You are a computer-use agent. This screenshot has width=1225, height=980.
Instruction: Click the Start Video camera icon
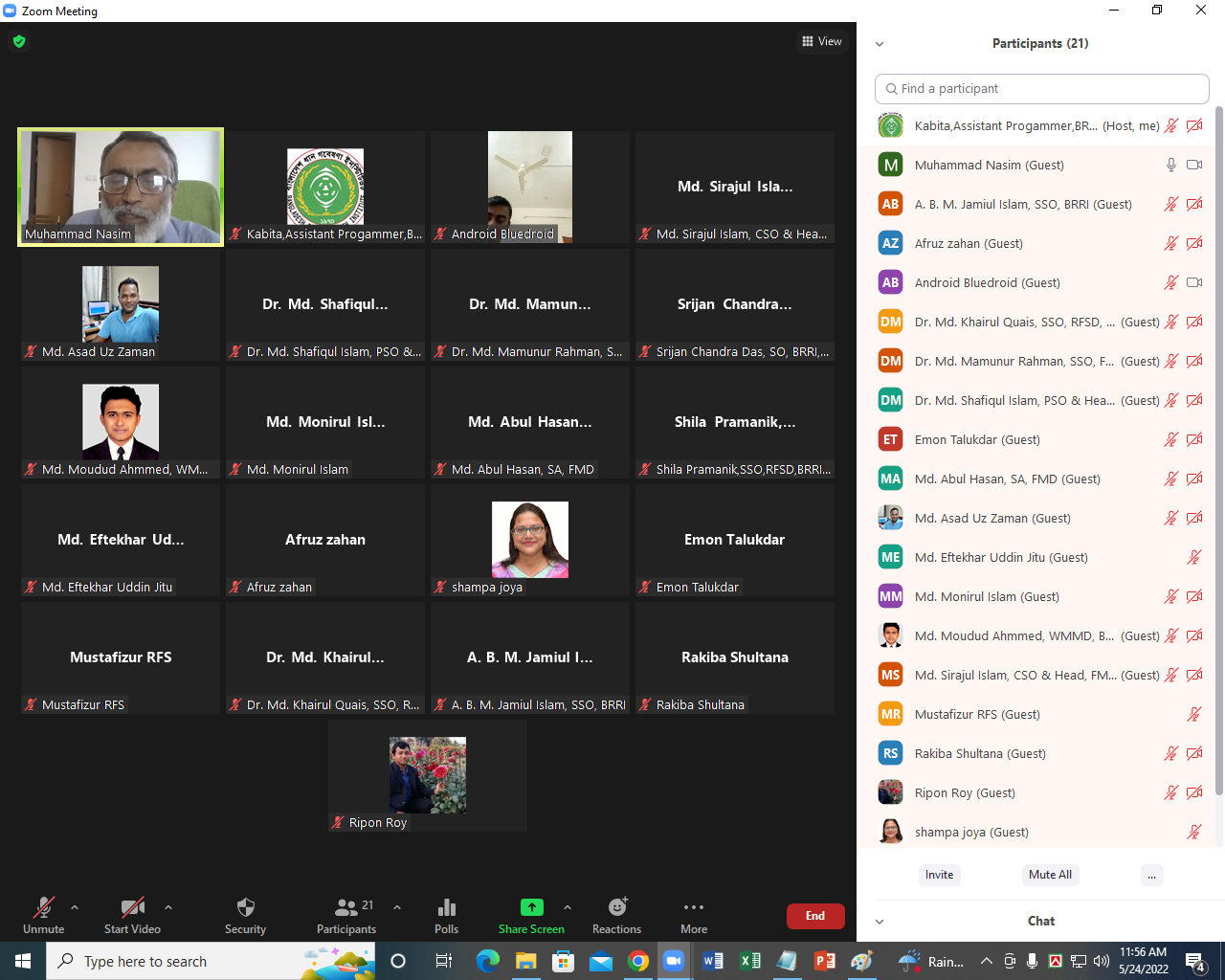tap(132, 907)
